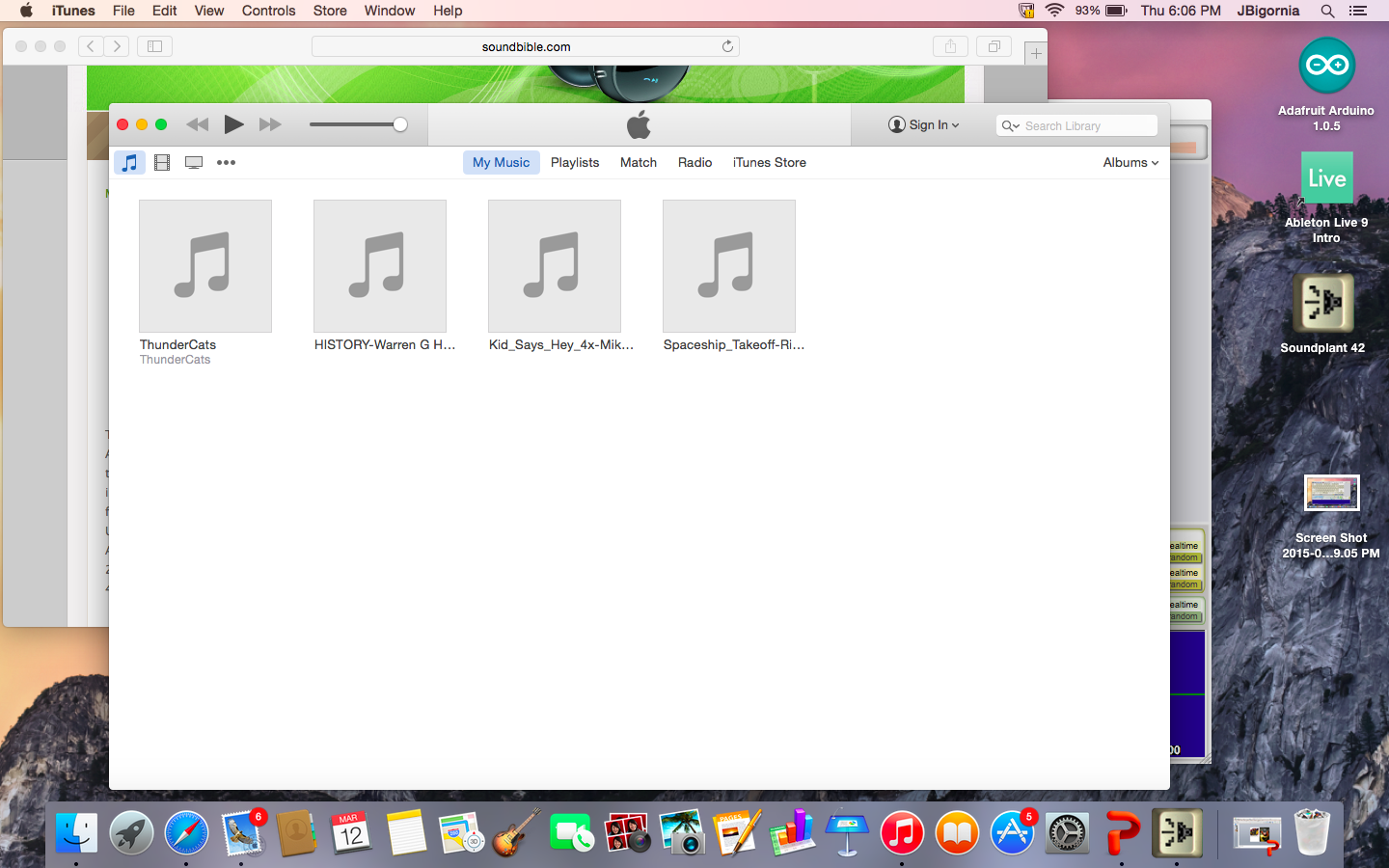Open GarageBand from the Dock
This screenshot has height=868, width=1389.
517,833
